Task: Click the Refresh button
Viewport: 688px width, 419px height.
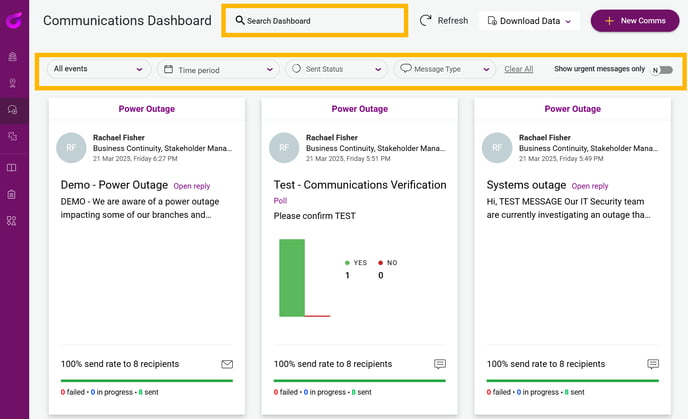Action: [x=444, y=21]
